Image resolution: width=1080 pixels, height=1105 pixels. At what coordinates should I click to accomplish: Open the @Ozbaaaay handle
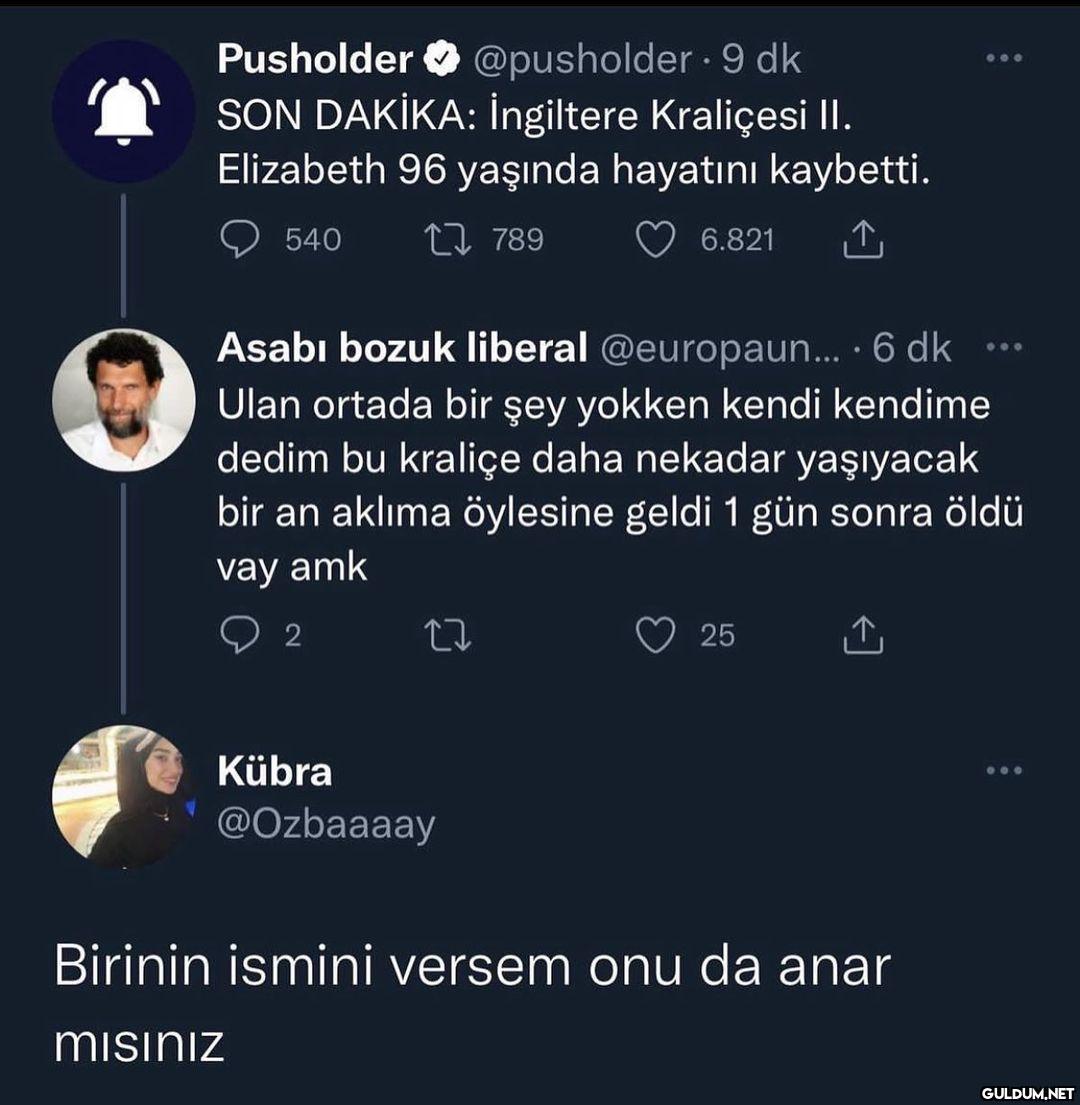click(326, 825)
